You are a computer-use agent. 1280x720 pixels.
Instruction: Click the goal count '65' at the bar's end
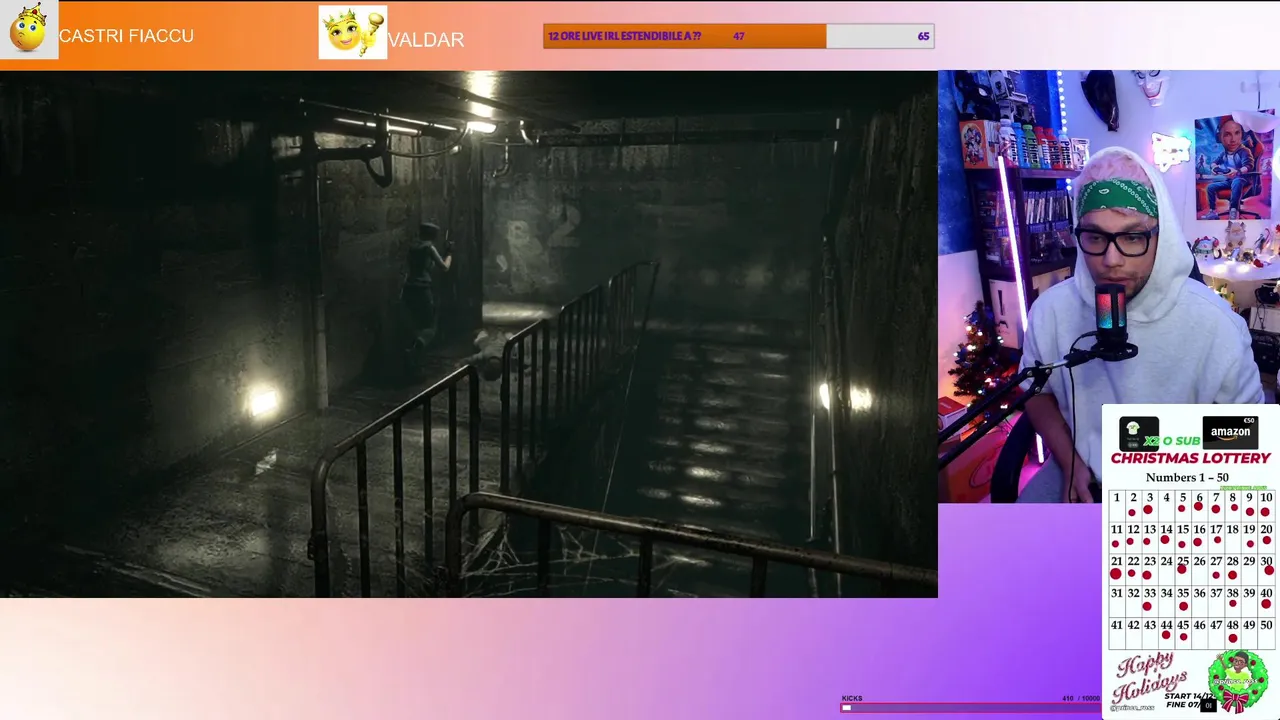click(x=923, y=36)
